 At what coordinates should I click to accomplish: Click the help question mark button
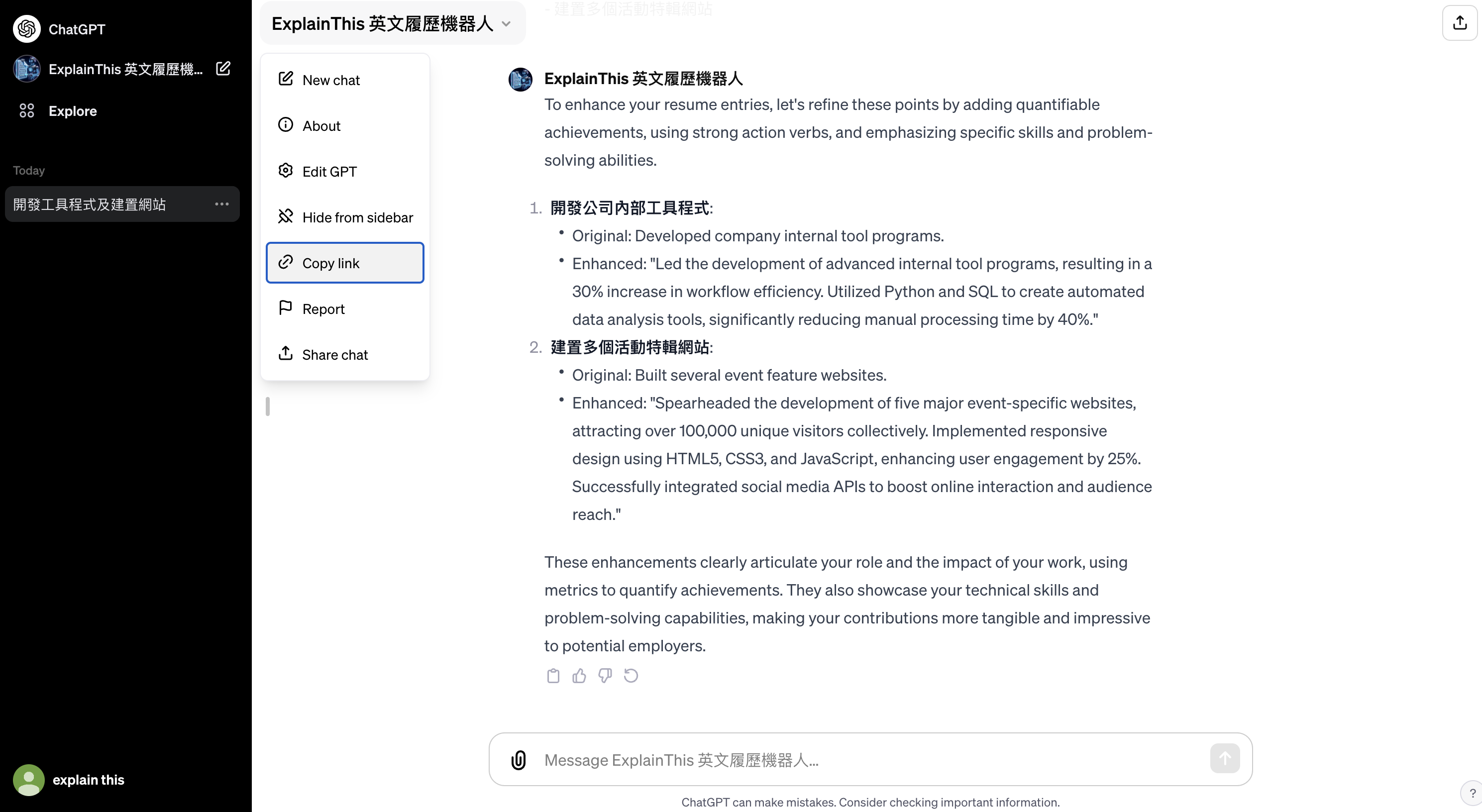click(1472, 793)
